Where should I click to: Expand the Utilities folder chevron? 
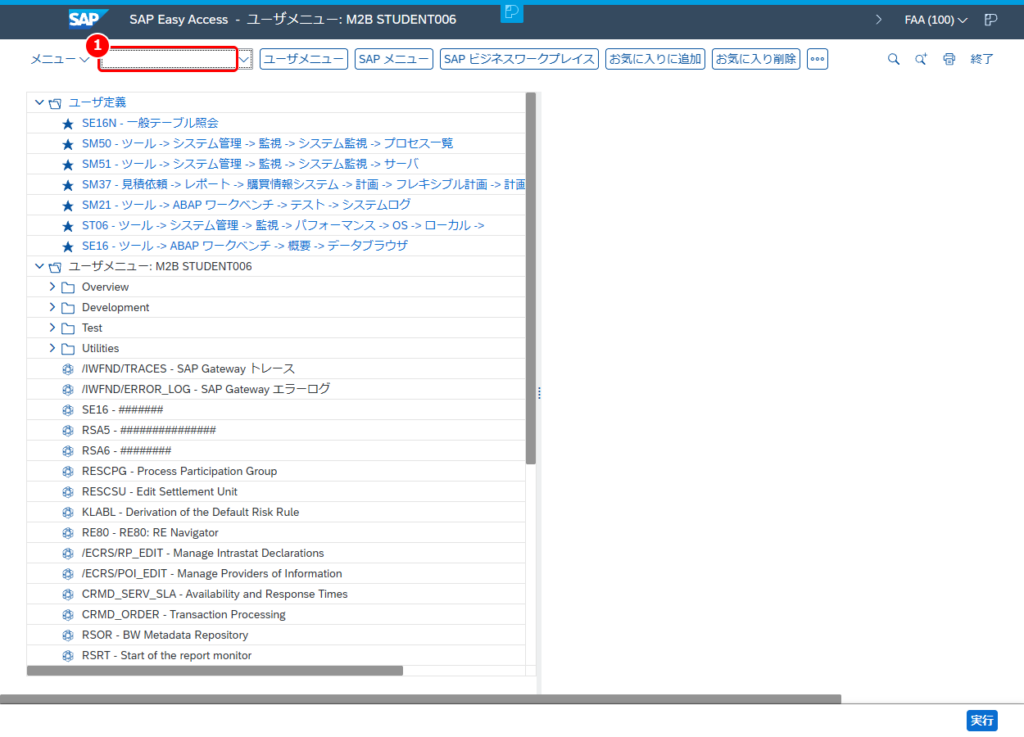[x=52, y=348]
